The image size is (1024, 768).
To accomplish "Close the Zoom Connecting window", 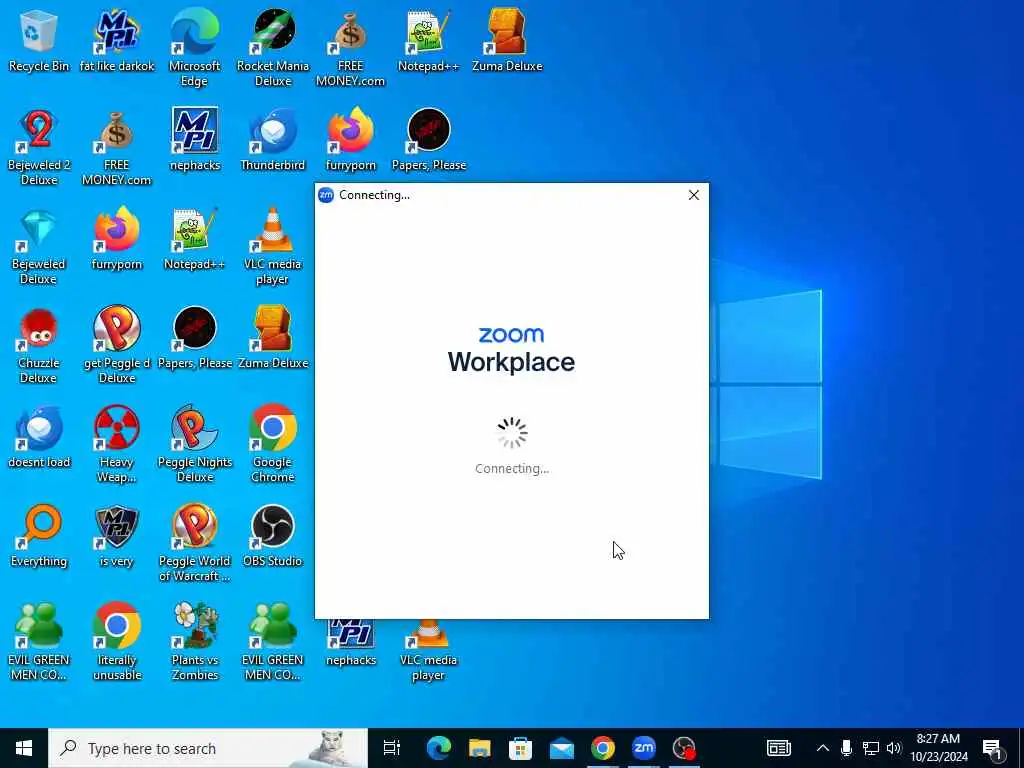I will coord(694,195).
